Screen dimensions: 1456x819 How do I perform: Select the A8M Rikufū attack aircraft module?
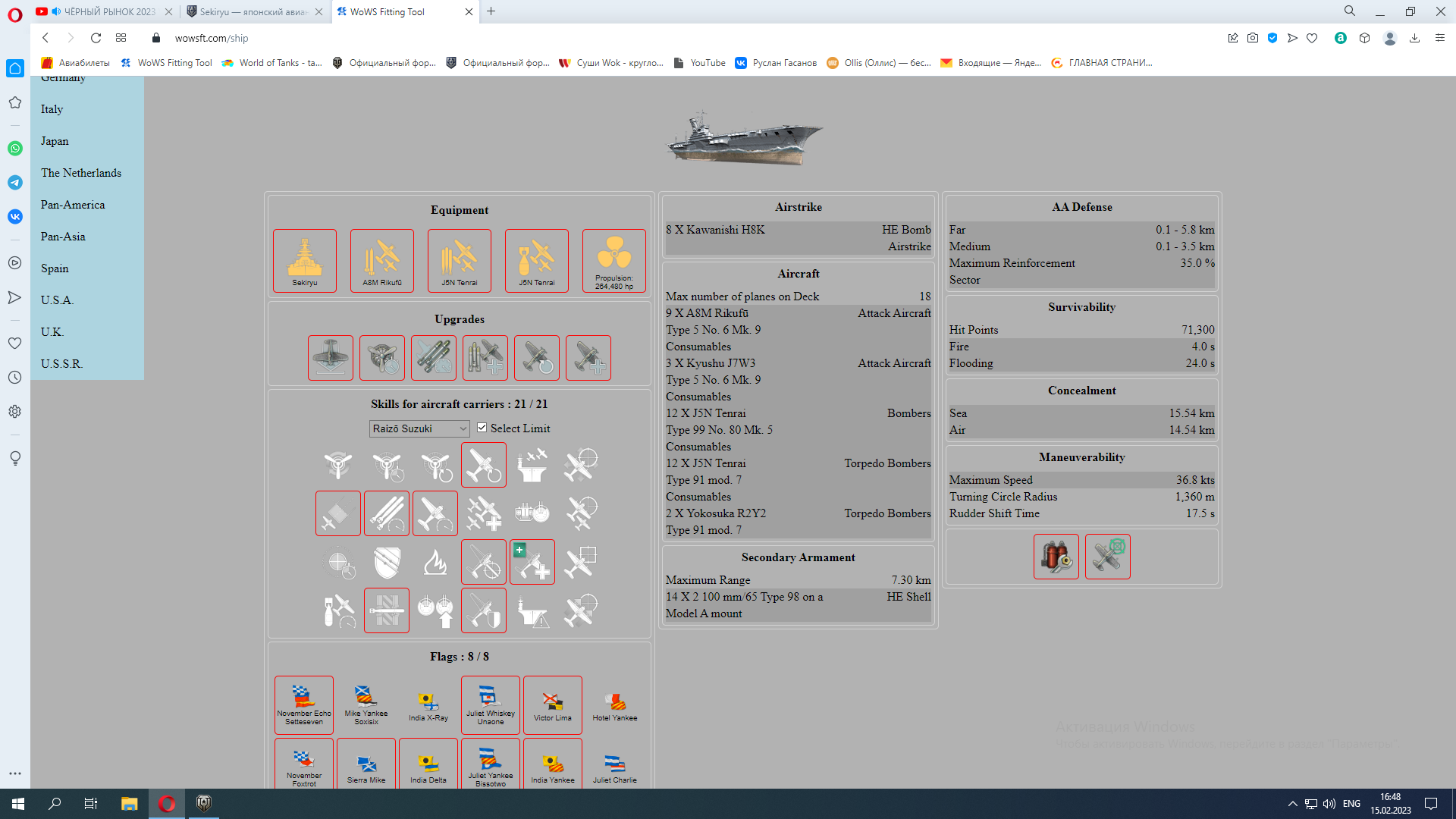(x=382, y=261)
